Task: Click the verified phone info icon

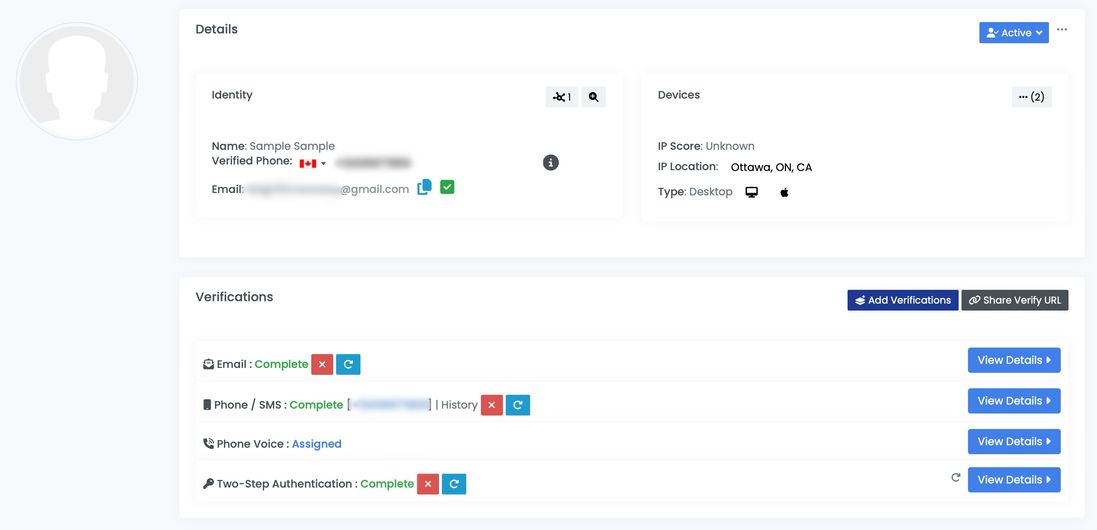Action: 550,162
